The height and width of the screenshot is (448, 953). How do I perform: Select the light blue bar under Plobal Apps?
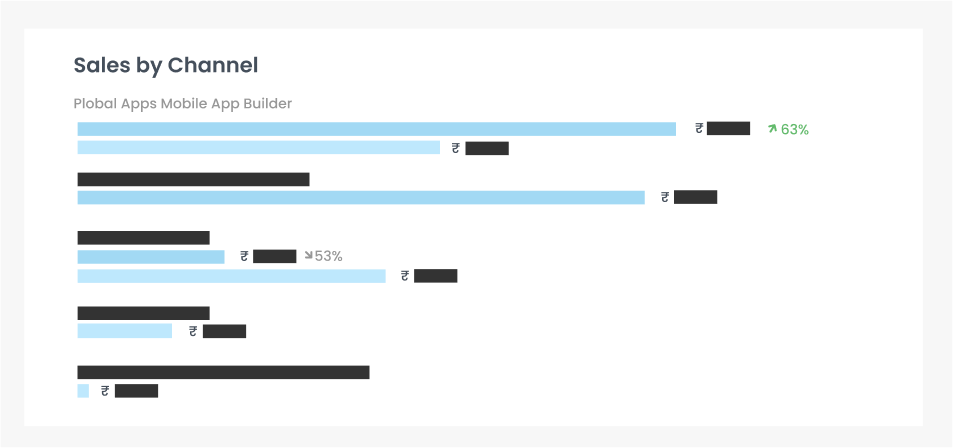click(x=258, y=148)
